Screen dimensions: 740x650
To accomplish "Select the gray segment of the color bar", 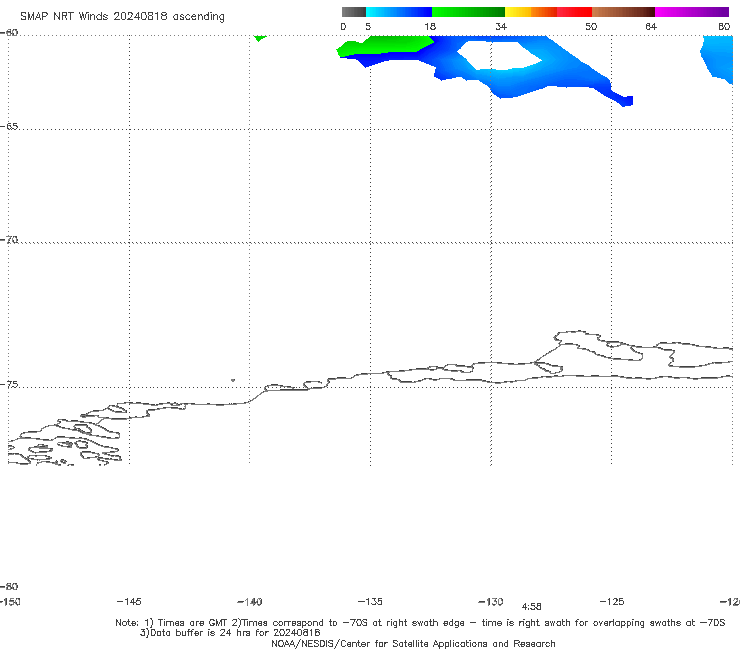I will [x=353, y=12].
